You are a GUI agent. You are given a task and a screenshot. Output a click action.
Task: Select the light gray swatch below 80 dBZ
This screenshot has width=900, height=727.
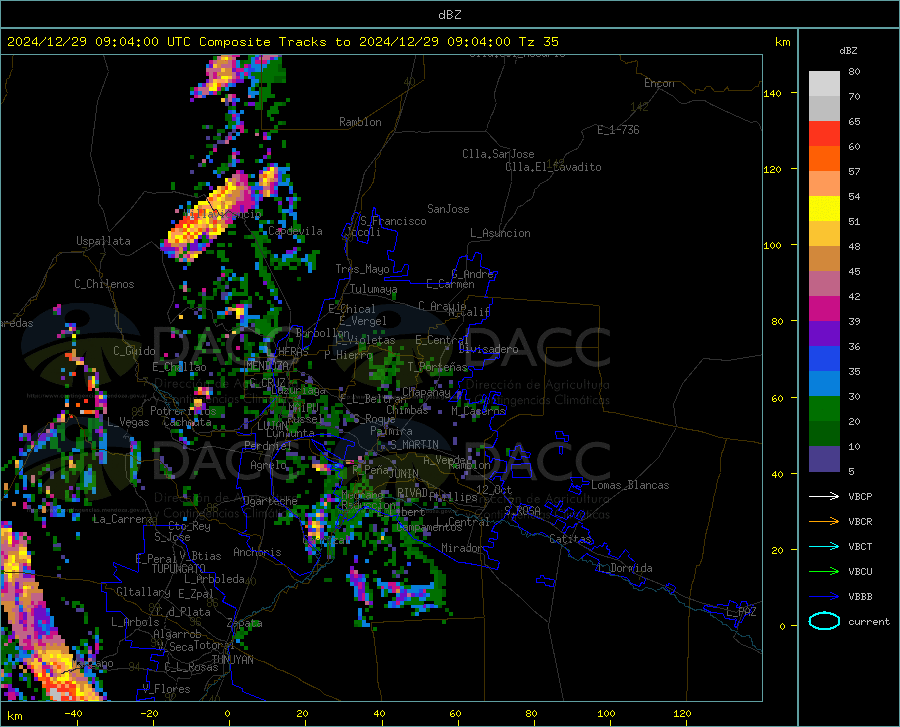point(824,84)
